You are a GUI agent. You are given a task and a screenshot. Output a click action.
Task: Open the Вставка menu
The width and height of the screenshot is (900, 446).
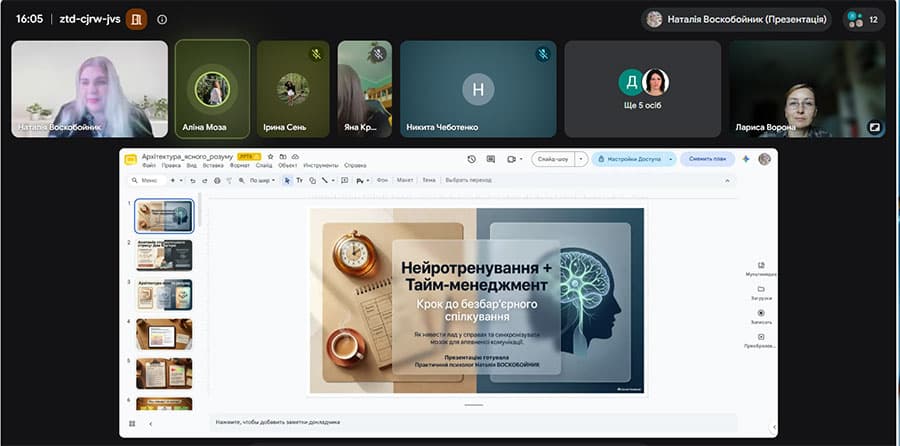(213, 165)
